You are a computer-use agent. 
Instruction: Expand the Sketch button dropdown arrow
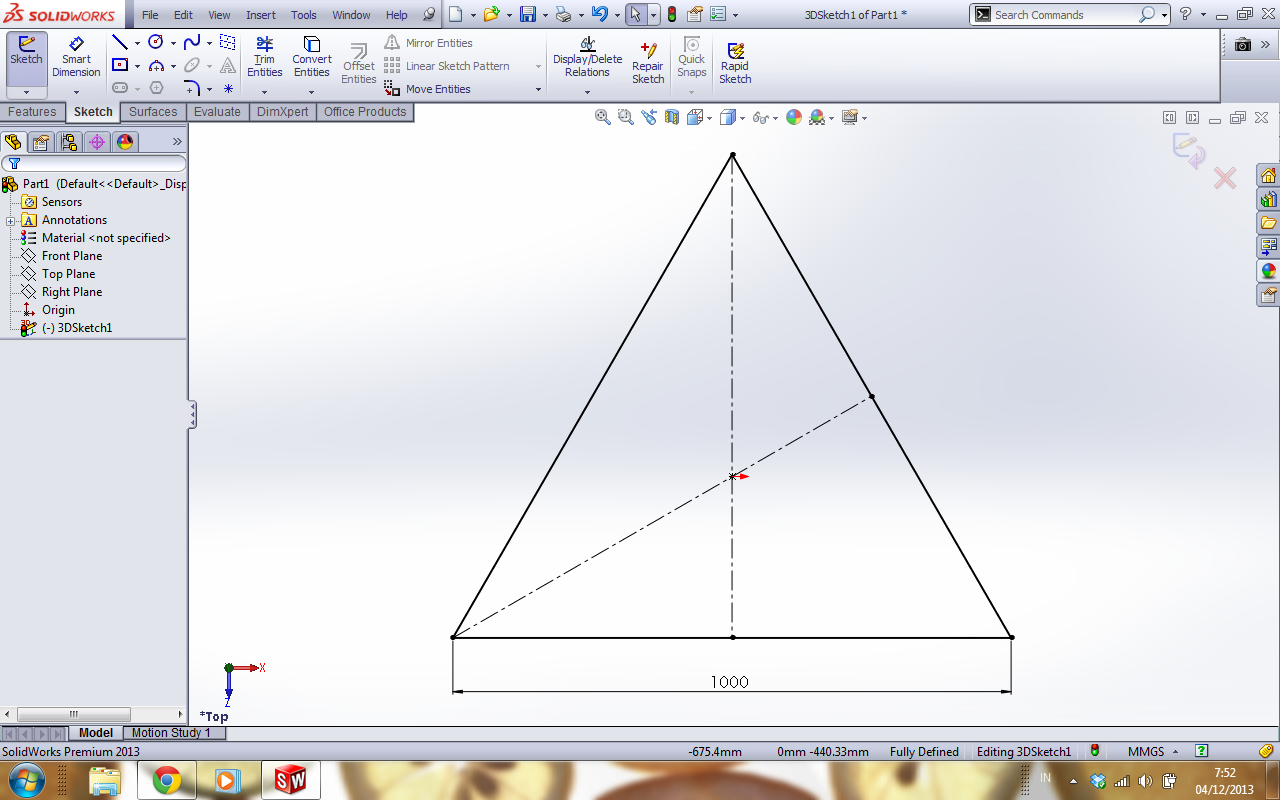(26, 91)
